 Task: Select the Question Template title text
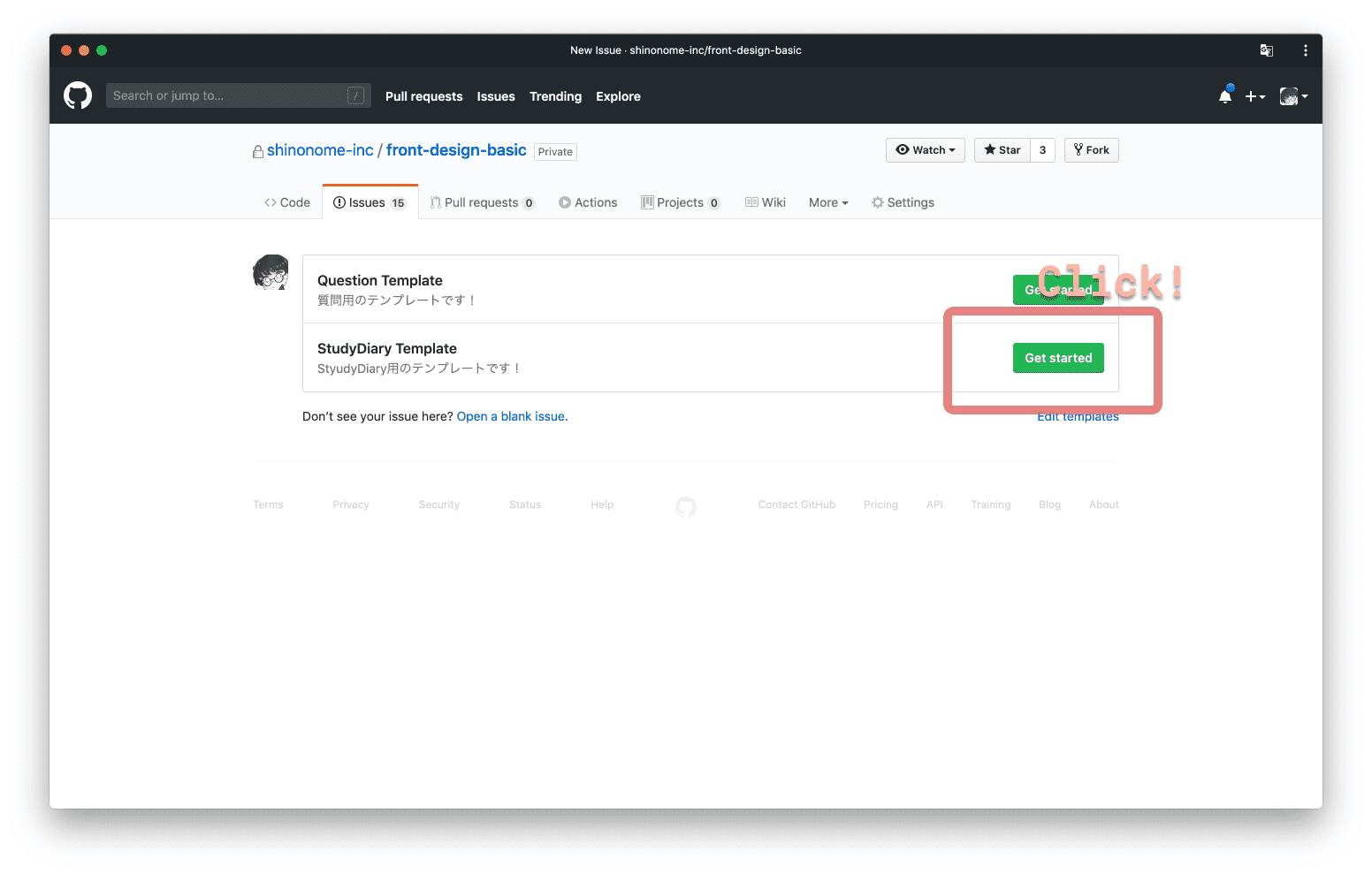point(380,280)
